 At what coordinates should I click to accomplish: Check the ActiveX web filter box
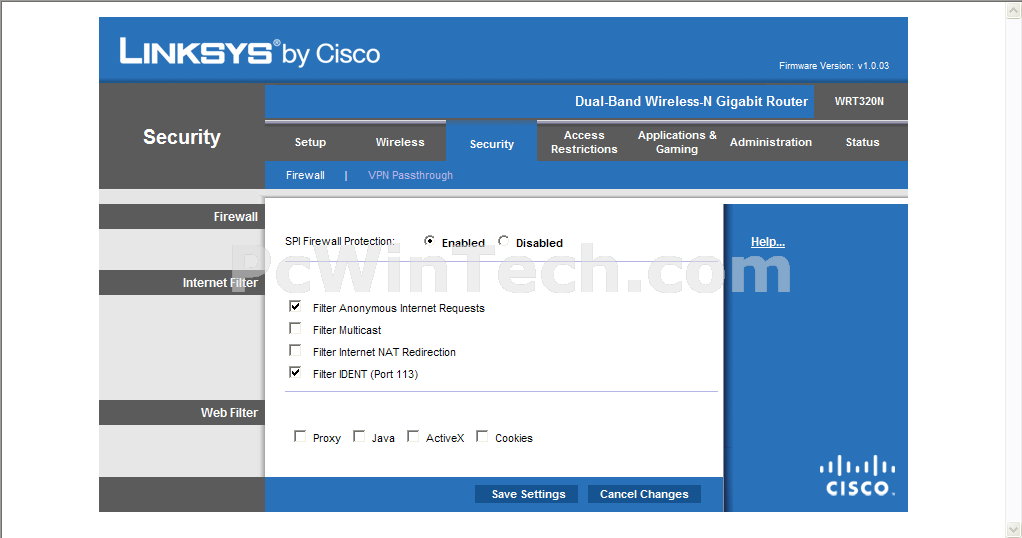413,436
